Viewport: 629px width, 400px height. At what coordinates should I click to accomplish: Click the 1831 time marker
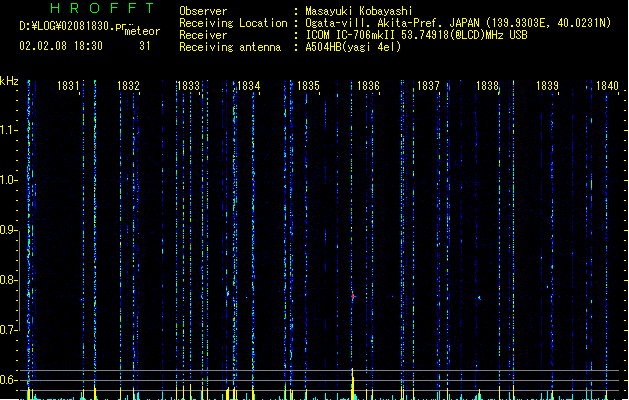68,85
